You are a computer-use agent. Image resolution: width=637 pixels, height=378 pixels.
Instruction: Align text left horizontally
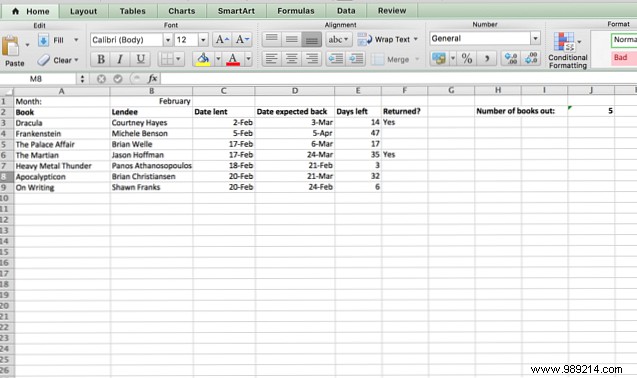coord(271,59)
